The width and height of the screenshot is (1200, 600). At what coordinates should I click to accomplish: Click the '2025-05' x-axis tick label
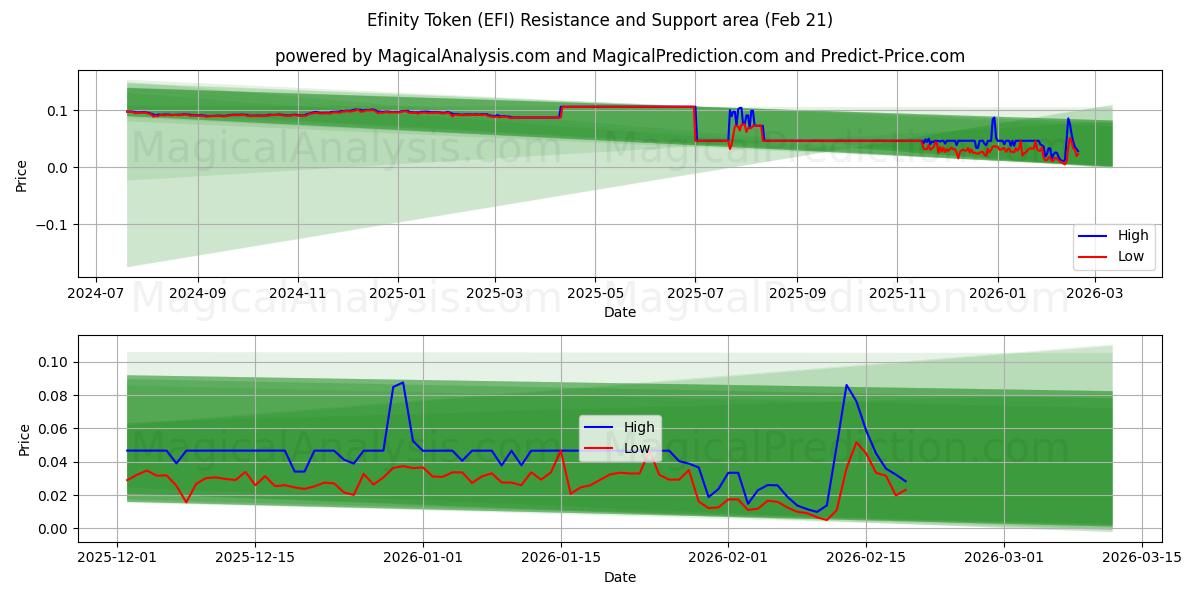[595, 293]
